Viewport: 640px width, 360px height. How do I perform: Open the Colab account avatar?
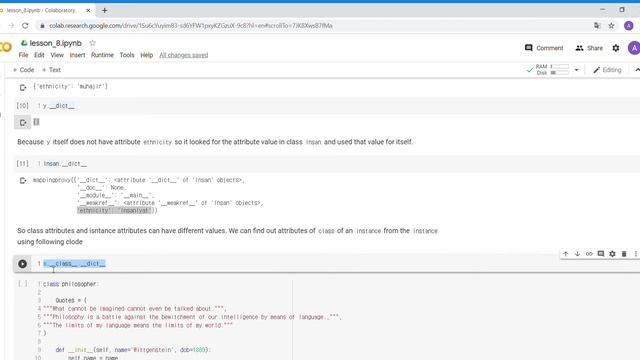[x=634, y=48]
